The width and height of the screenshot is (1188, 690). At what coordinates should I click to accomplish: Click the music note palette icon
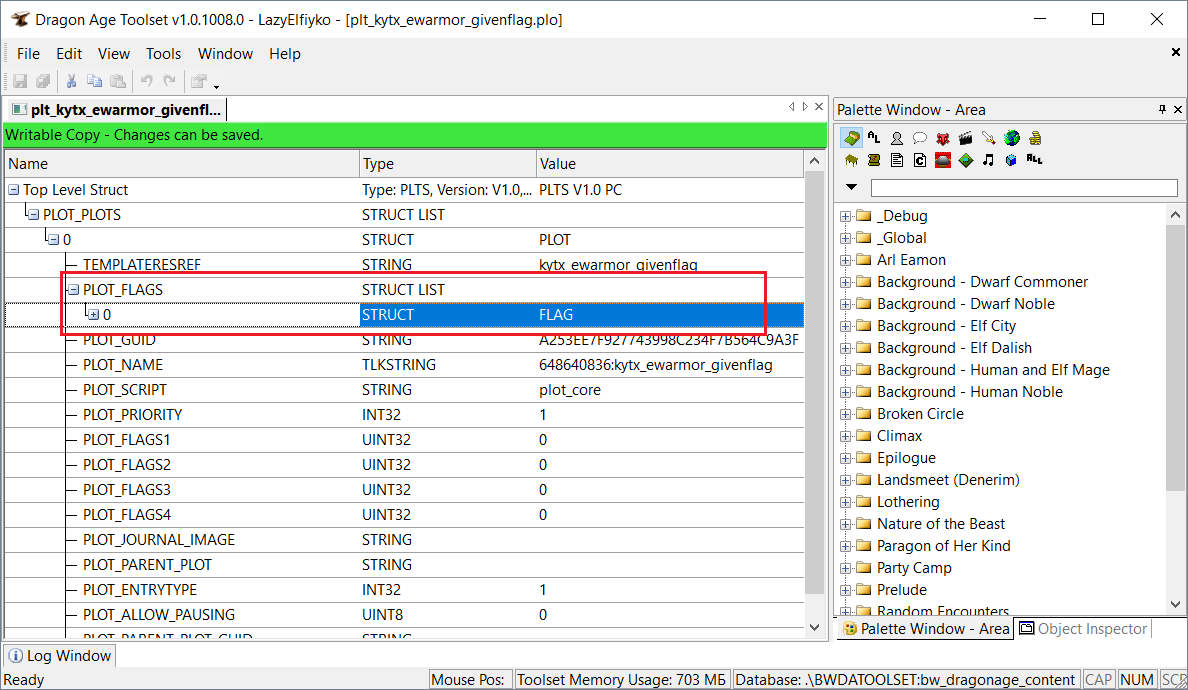tap(988, 160)
